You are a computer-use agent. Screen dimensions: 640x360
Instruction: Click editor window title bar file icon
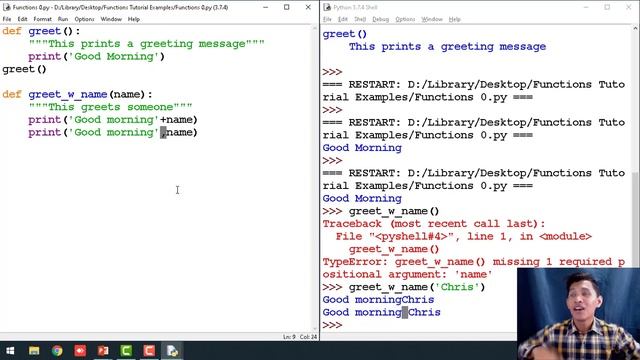[x=6, y=7]
